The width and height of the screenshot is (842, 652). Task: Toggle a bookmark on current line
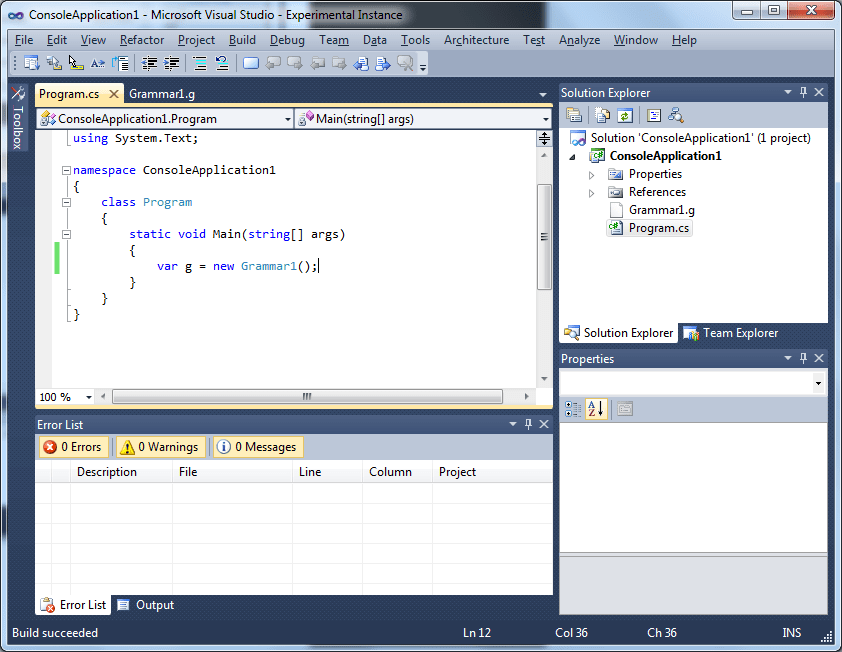[x=251, y=63]
